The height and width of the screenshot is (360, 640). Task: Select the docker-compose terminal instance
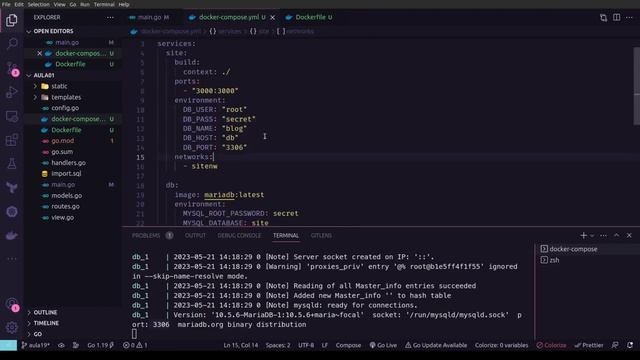pos(569,249)
